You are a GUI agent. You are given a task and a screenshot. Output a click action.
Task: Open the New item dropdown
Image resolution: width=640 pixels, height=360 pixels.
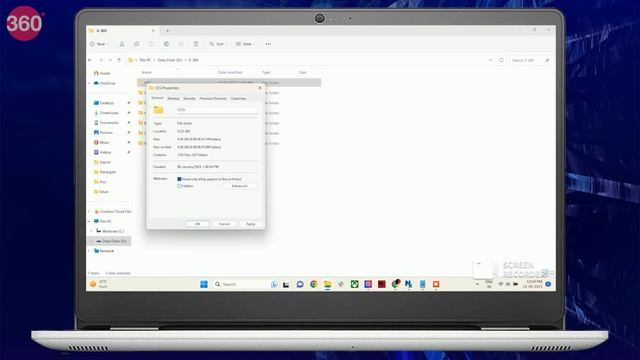(x=99, y=44)
